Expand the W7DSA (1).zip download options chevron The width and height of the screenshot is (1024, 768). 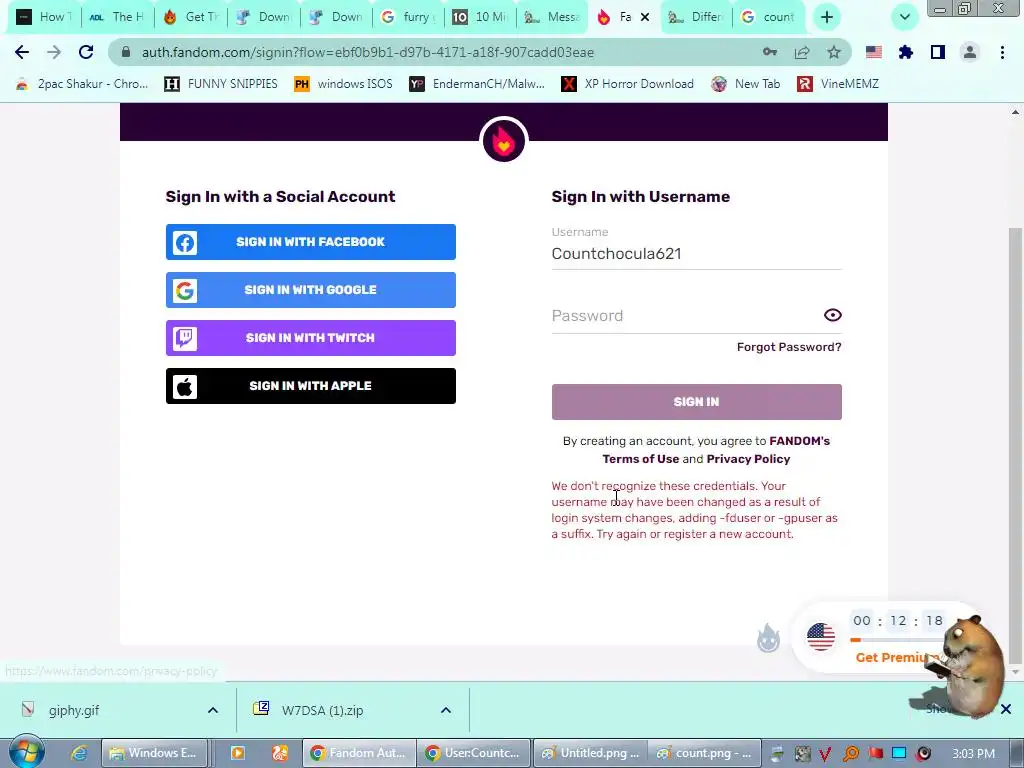pos(445,711)
